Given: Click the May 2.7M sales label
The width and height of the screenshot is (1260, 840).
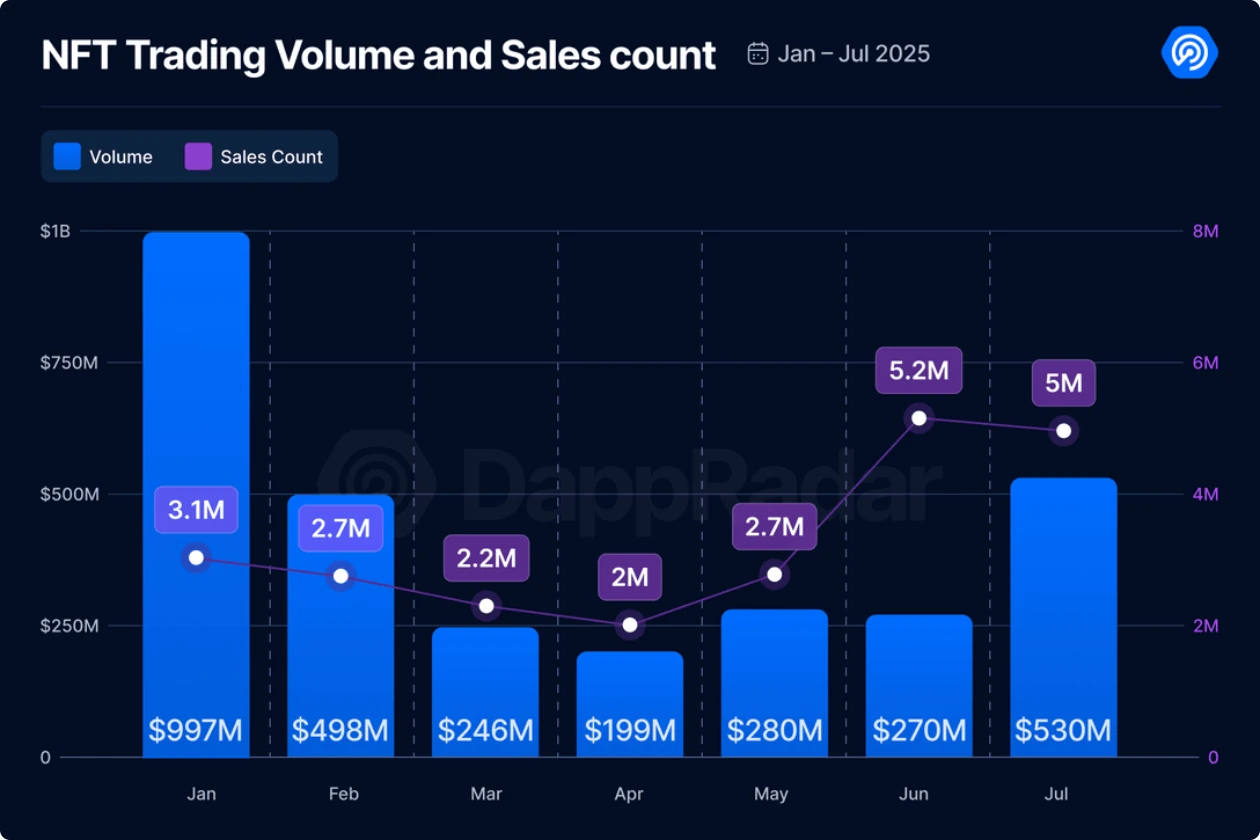Looking at the screenshot, I should point(774,527).
